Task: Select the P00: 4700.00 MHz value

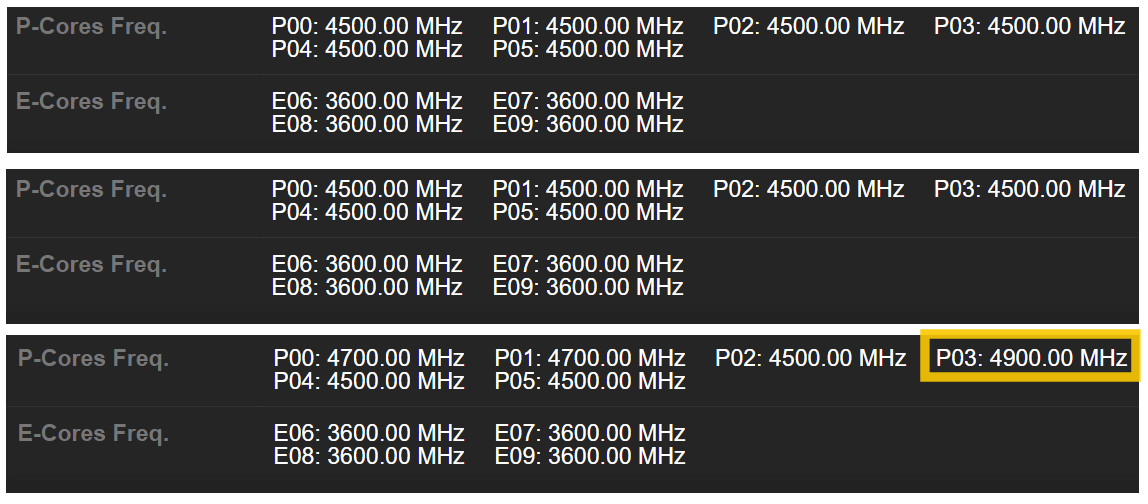Action: [x=369, y=358]
